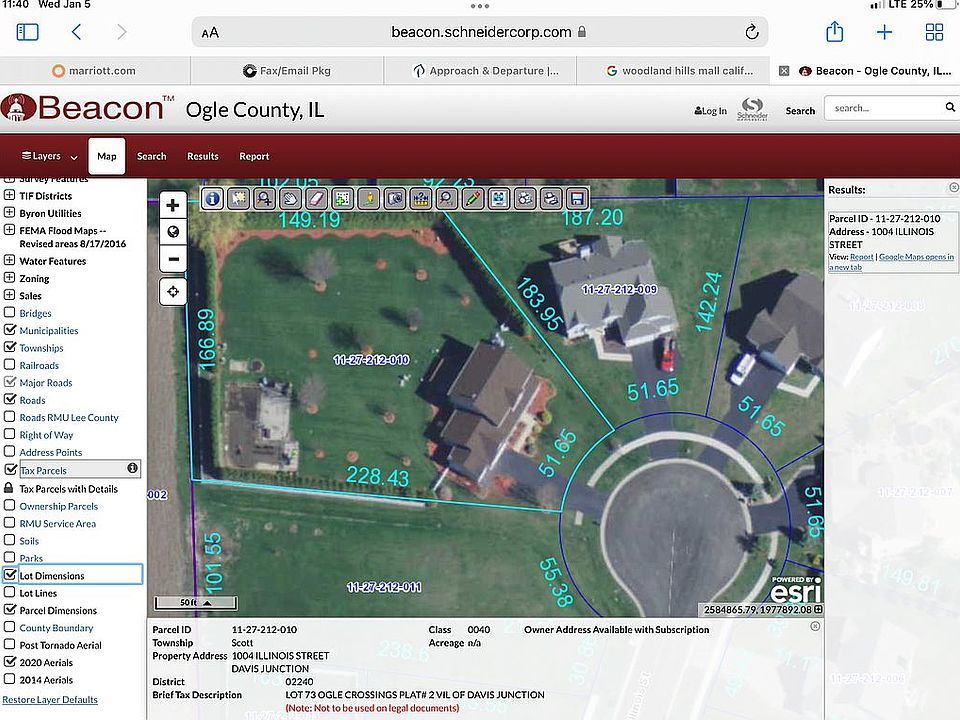Click the locate crosshair button on map
The image size is (960, 720).
[x=173, y=291]
